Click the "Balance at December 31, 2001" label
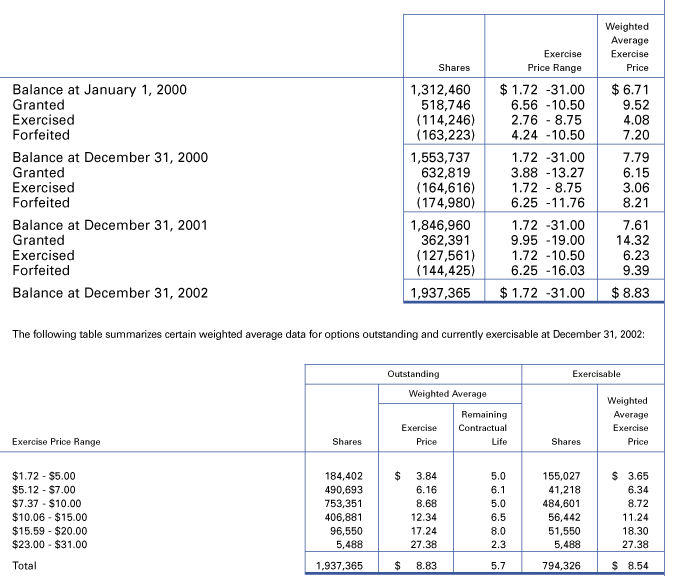Viewport: 699px width, 576px height. coord(110,225)
